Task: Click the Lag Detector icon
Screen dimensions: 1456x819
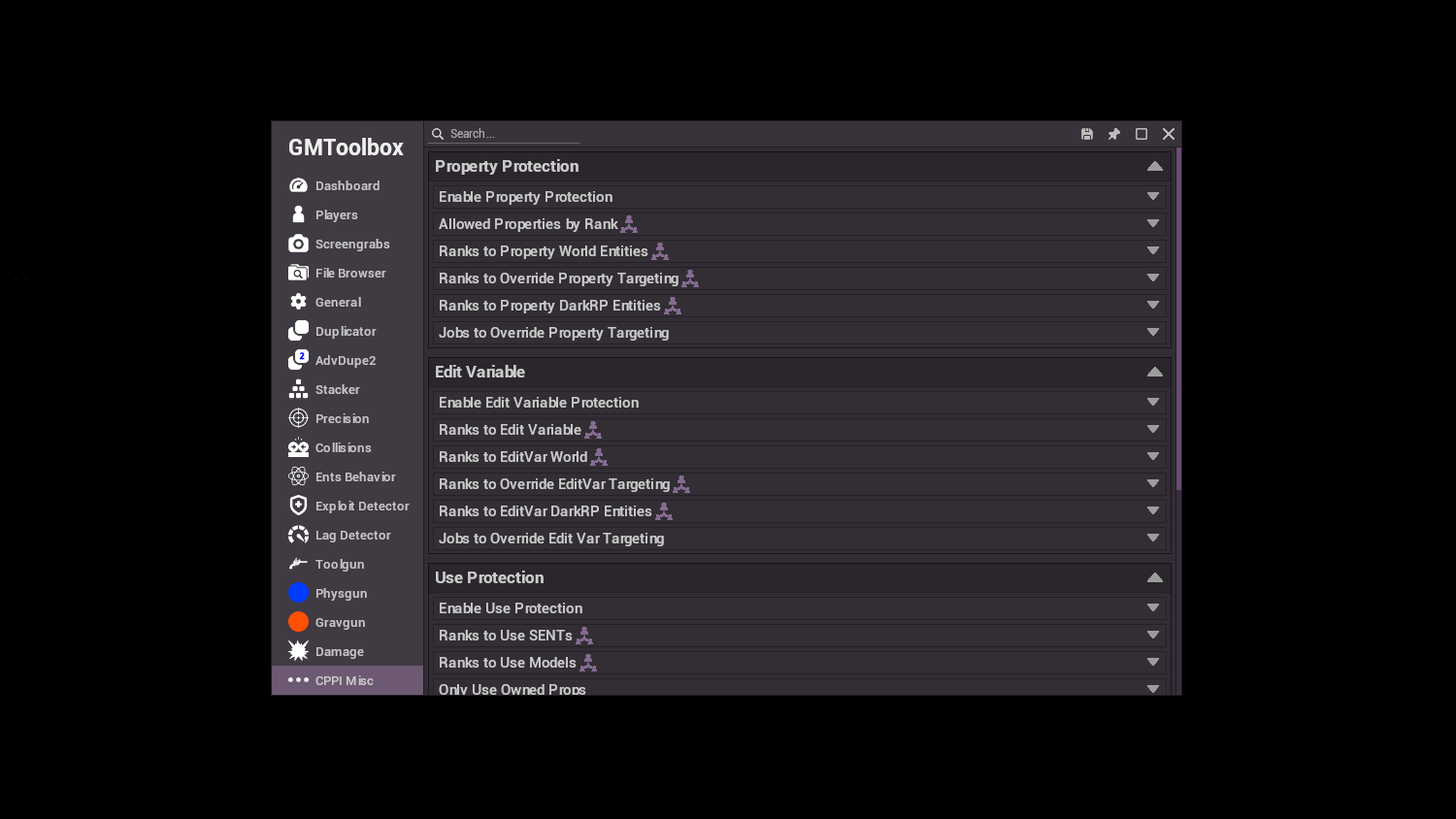Action: click(x=298, y=535)
